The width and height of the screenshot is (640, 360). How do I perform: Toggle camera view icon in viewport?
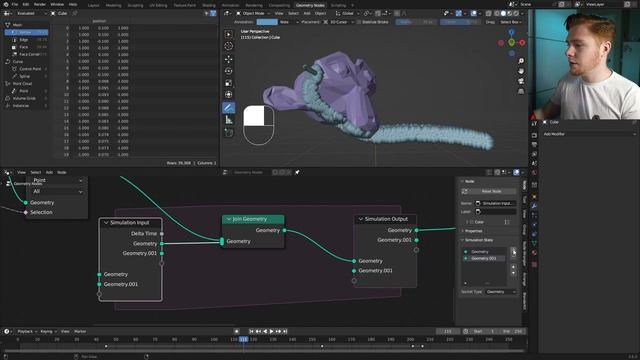[x=521, y=81]
